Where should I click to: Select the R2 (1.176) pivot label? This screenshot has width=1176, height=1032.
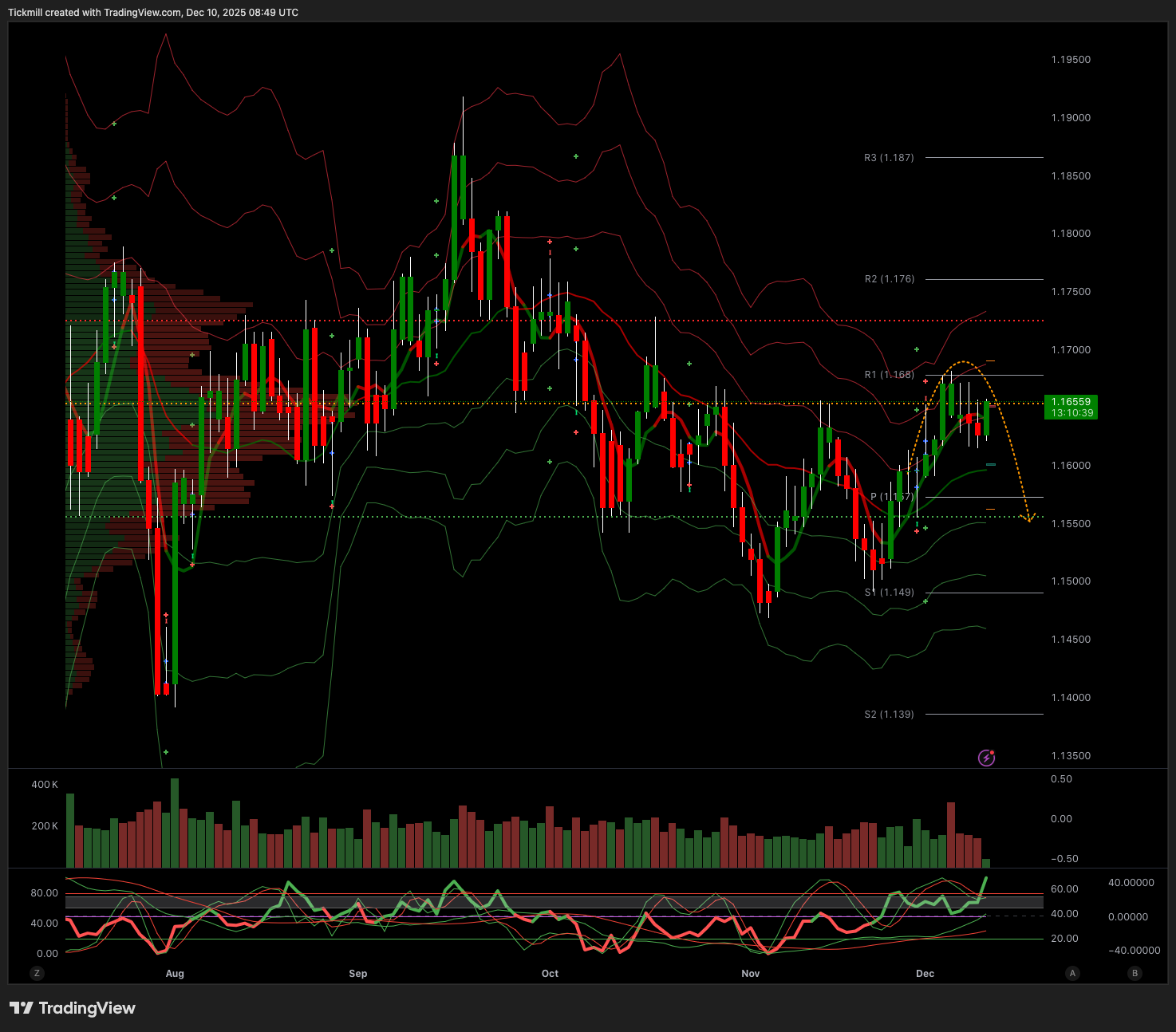[889, 279]
